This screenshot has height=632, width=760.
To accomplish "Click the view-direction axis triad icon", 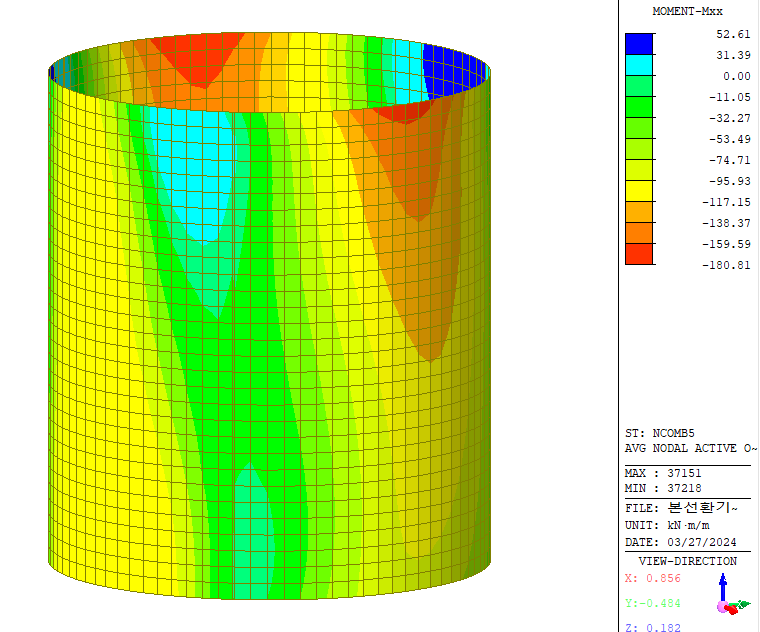I will point(732,595).
